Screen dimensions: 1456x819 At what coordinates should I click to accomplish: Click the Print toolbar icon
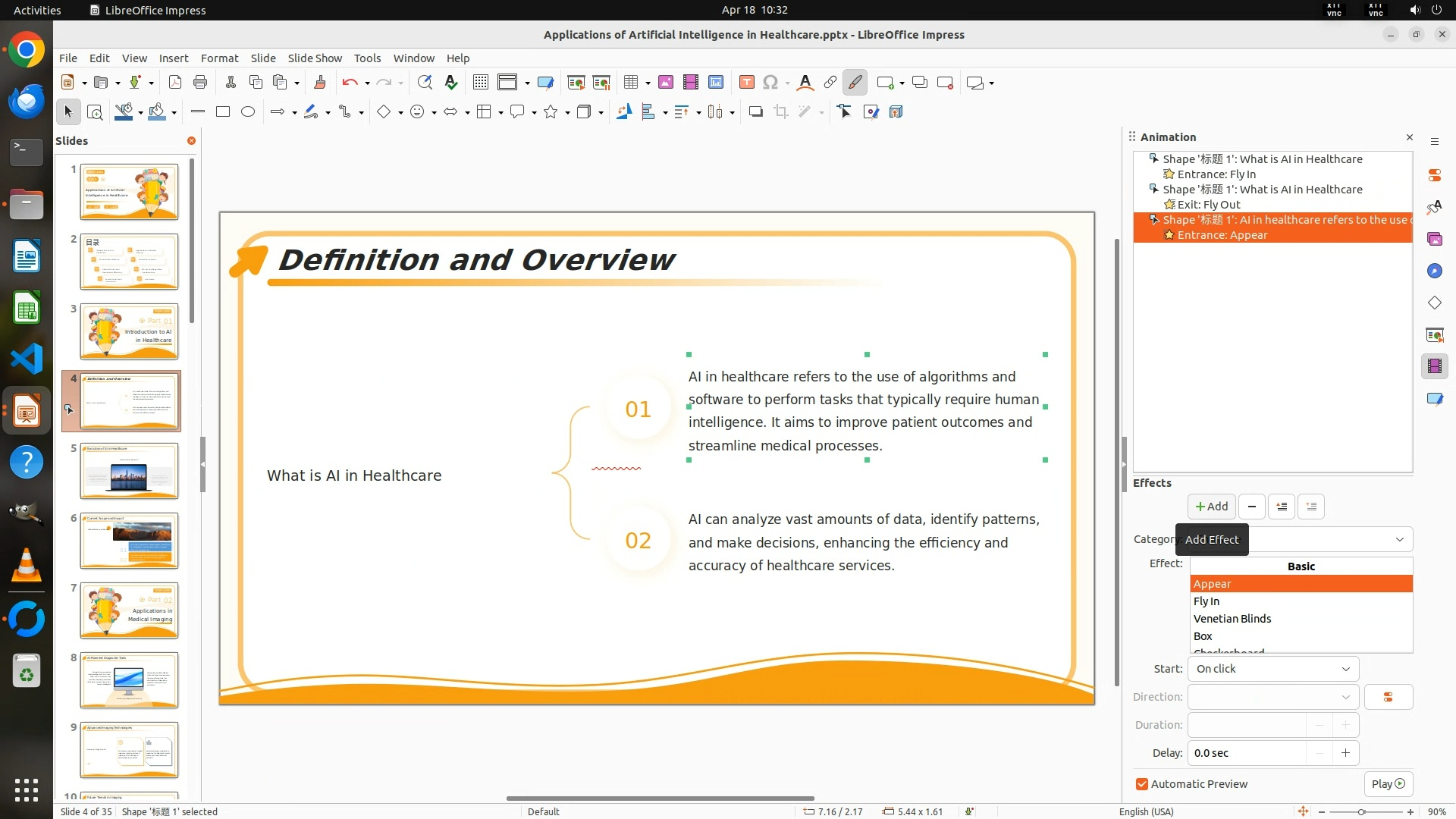200,83
